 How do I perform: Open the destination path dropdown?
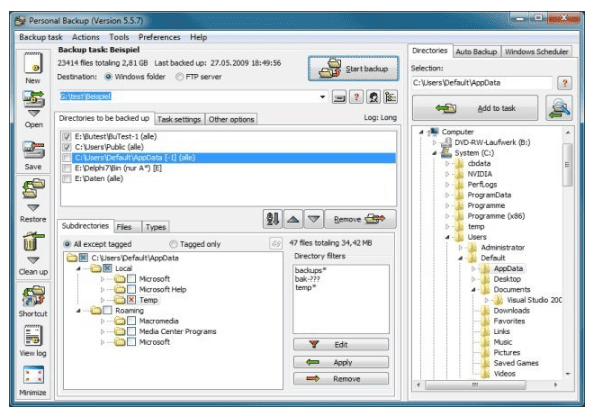pos(322,97)
